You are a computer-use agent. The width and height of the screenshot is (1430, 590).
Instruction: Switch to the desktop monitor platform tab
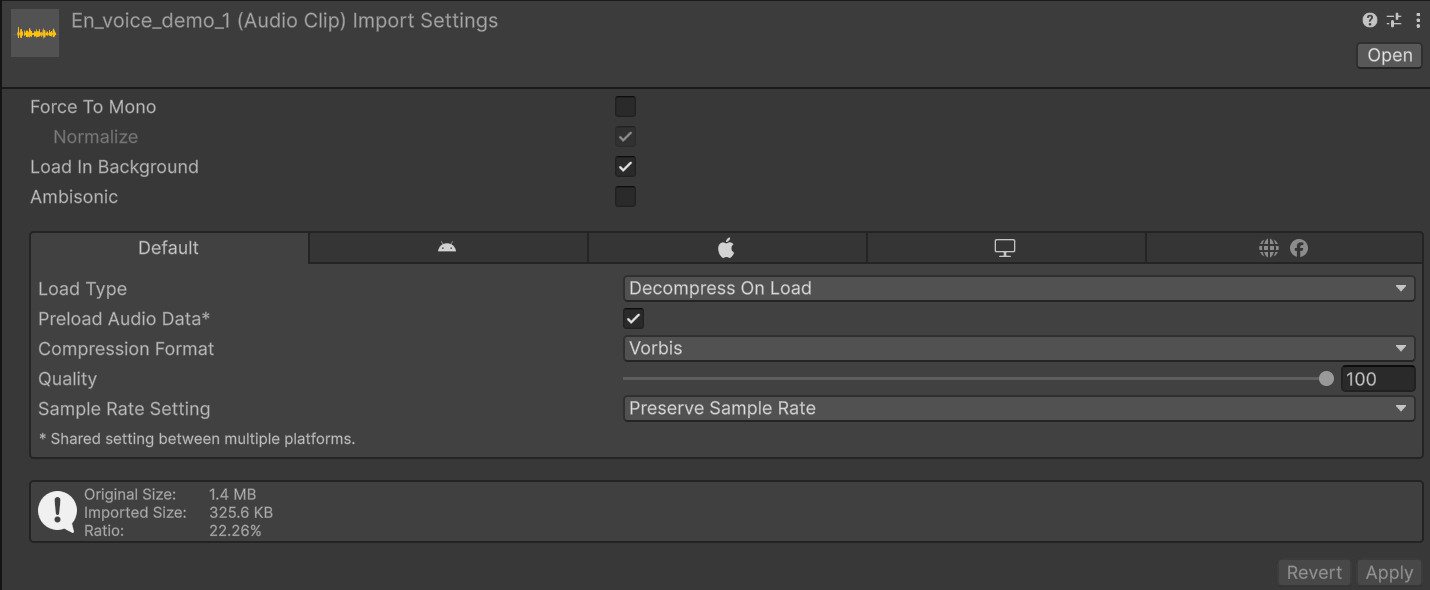pos(1005,248)
